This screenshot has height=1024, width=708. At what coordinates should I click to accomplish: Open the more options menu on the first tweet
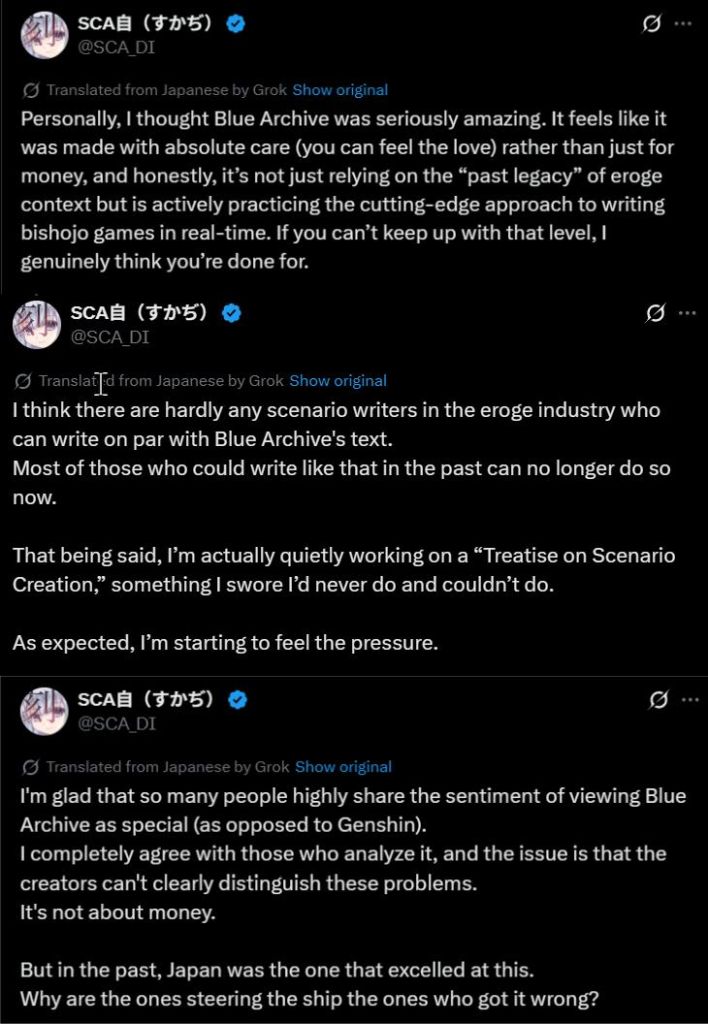(x=685, y=25)
